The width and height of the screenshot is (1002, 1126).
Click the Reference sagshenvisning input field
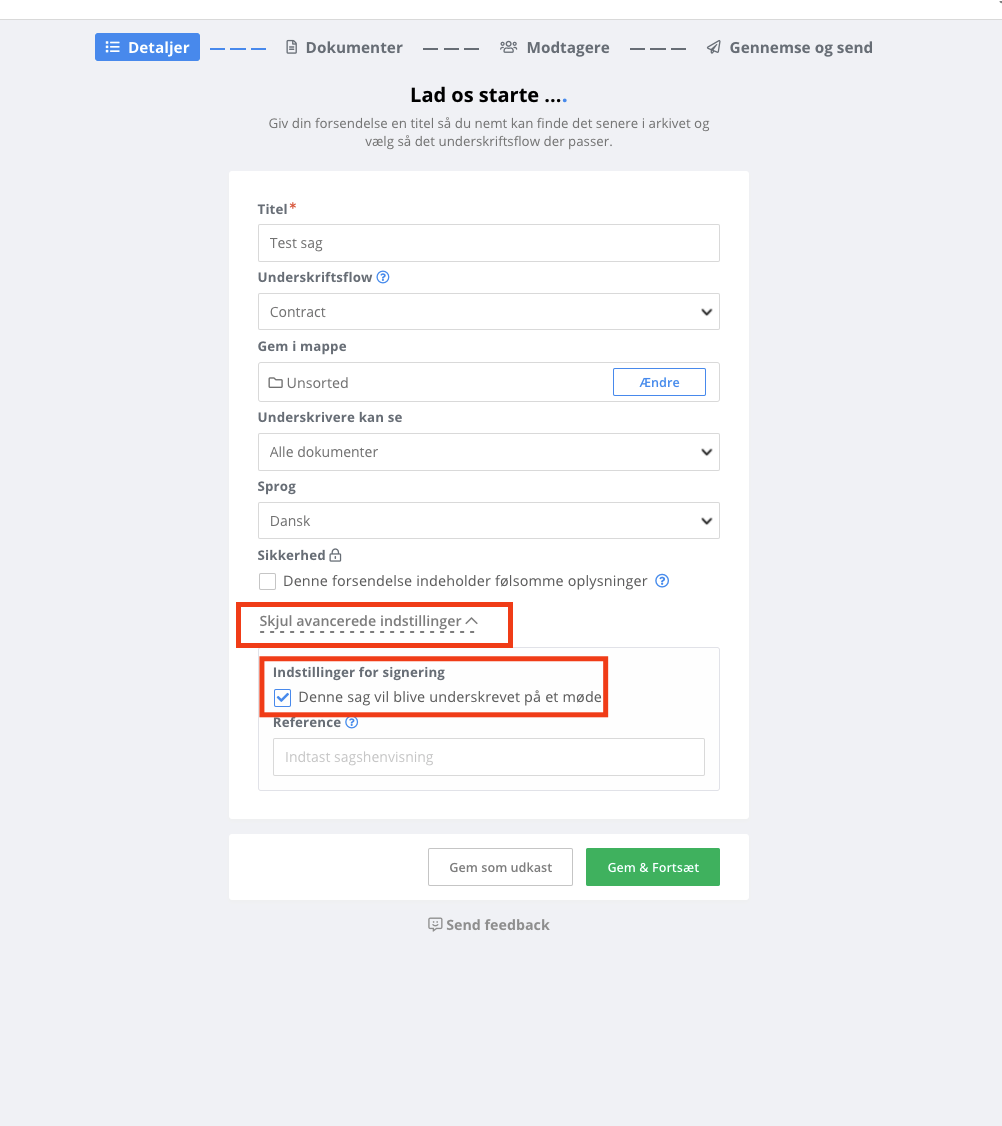pyautogui.click(x=488, y=757)
